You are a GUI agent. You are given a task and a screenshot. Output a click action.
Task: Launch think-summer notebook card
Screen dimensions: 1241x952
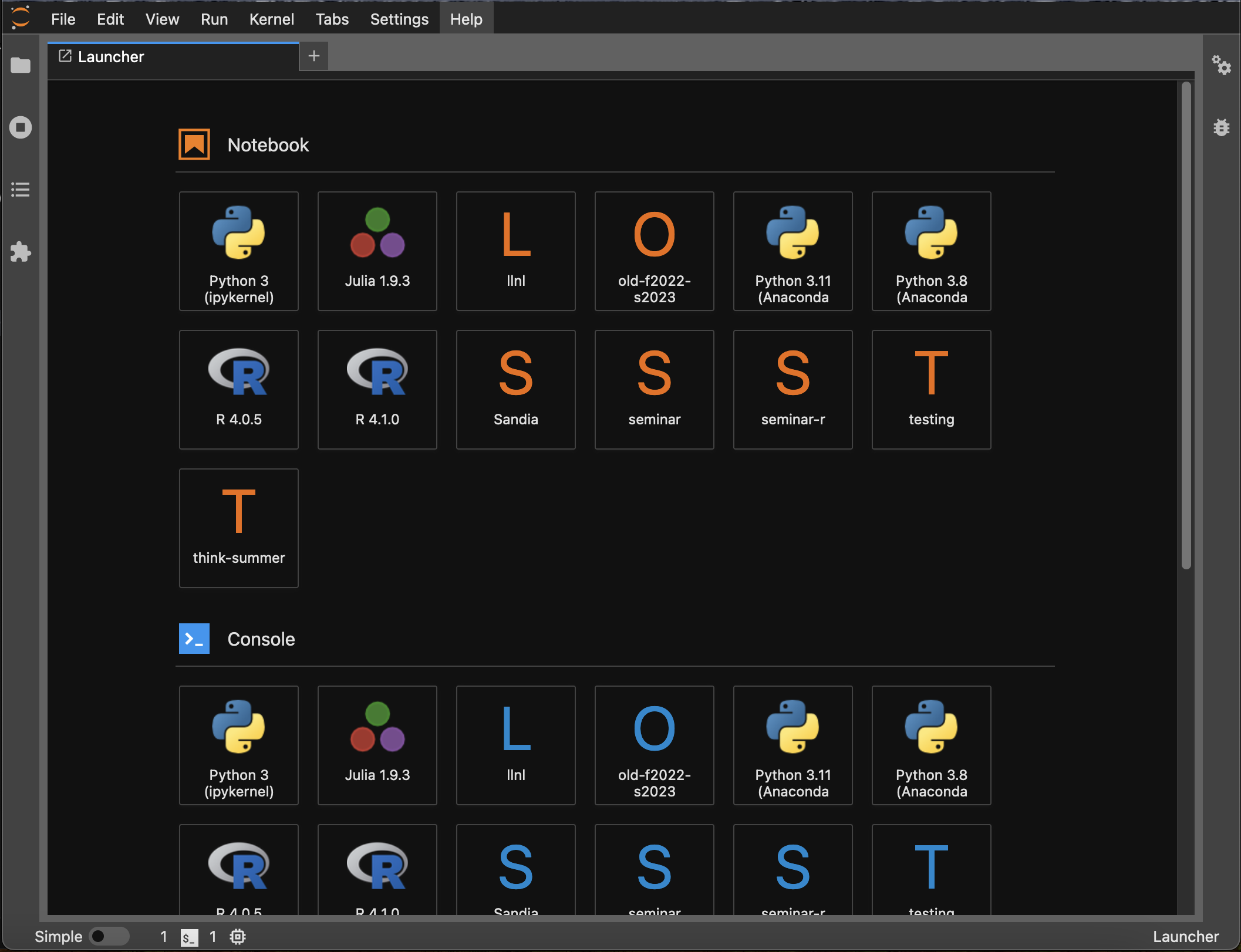pos(238,528)
